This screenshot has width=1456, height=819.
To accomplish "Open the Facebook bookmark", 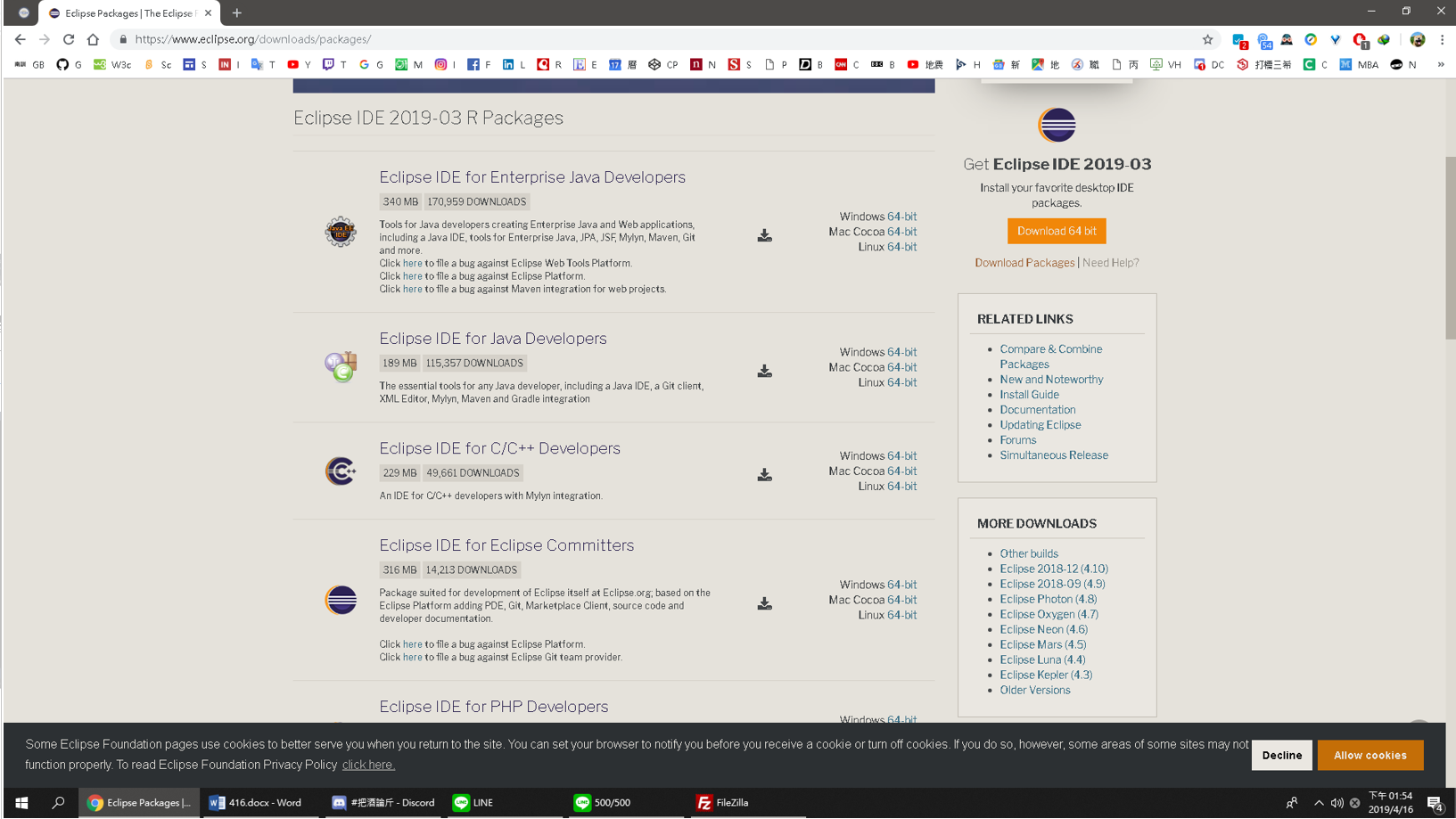I will coord(479,64).
